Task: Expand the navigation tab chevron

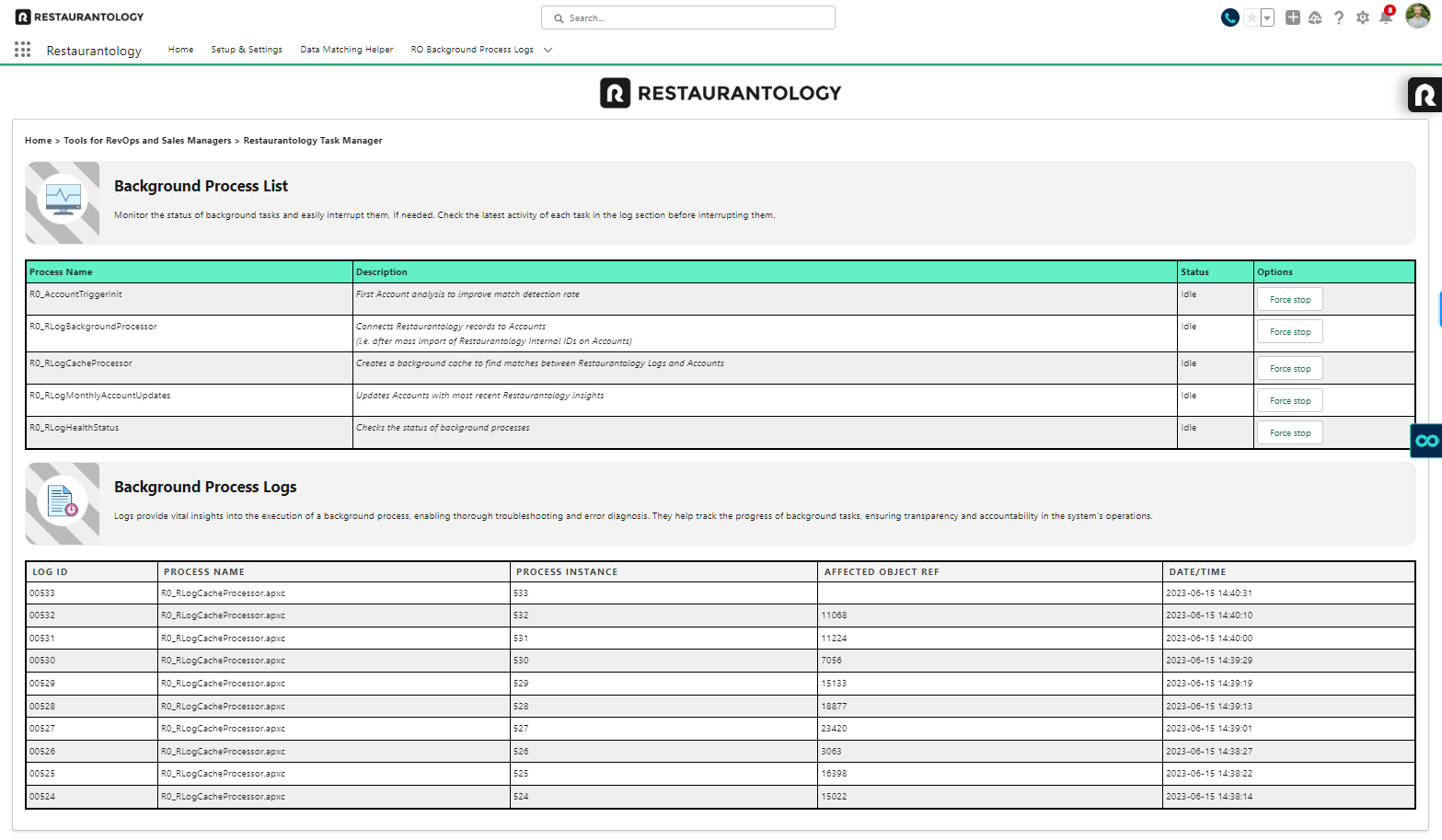Action: point(548,50)
